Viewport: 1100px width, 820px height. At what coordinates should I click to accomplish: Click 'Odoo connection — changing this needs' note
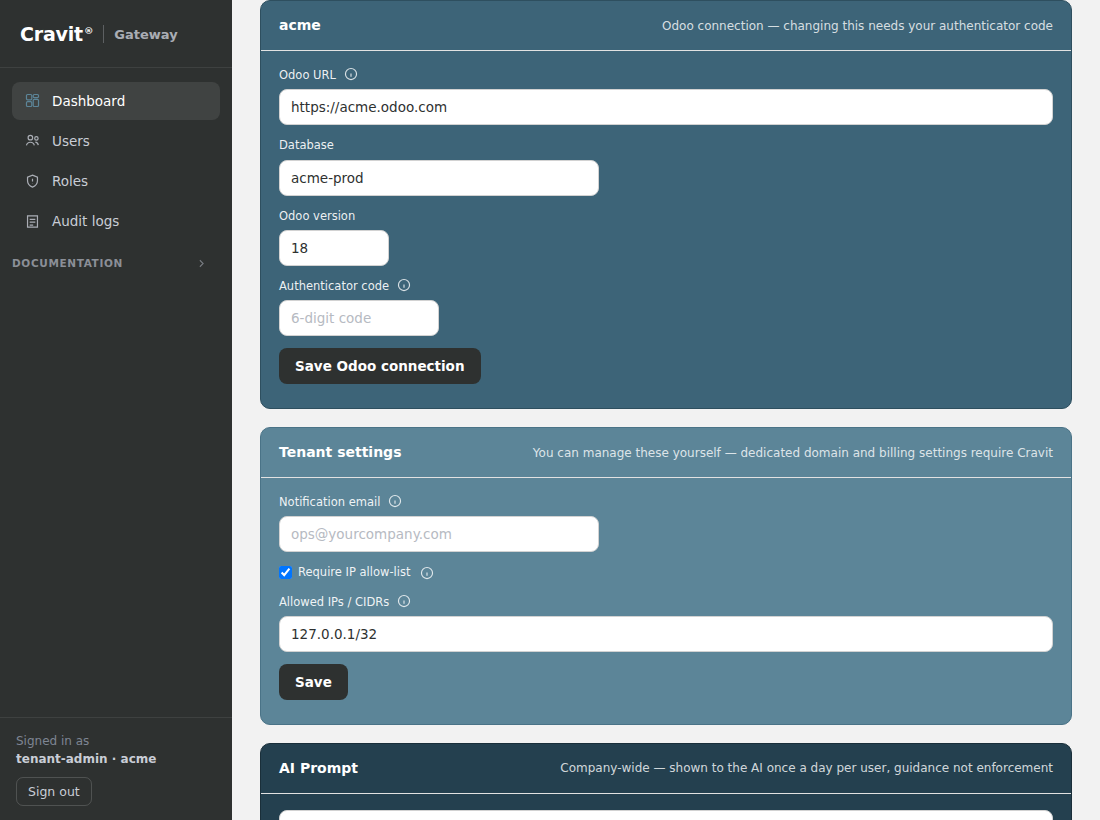coord(857,26)
